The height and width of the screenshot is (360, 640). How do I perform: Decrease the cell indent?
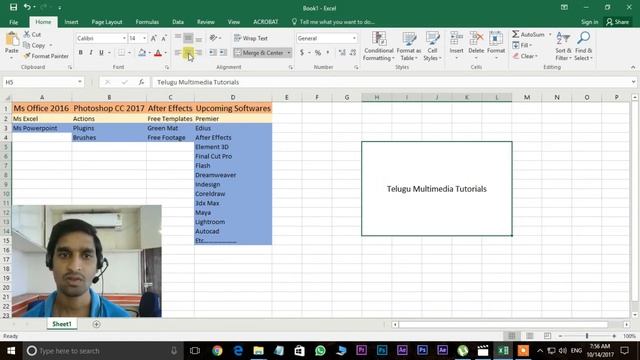click(213, 53)
